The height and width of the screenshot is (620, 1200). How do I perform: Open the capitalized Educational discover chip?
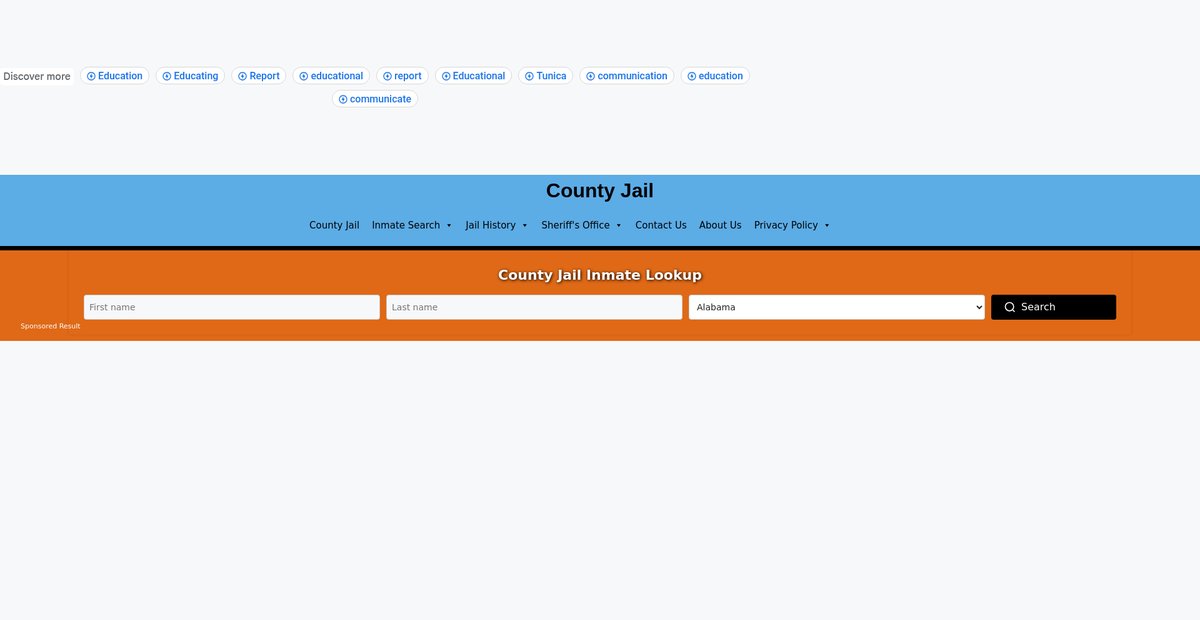click(473, 76)
